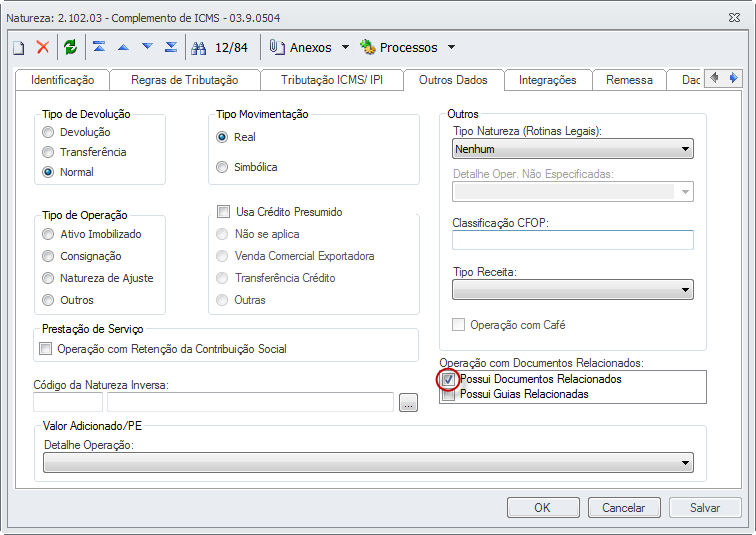Open the Integrações tab

548,80
